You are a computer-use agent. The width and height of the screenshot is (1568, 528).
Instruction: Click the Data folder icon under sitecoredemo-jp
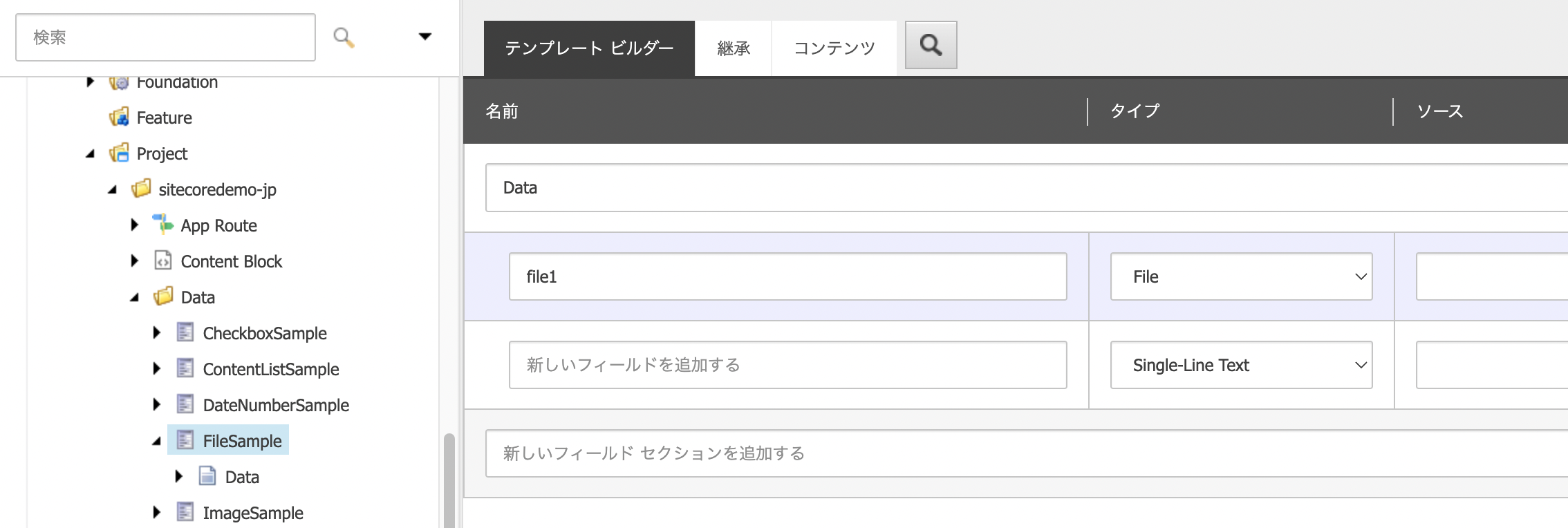point(163,296)
